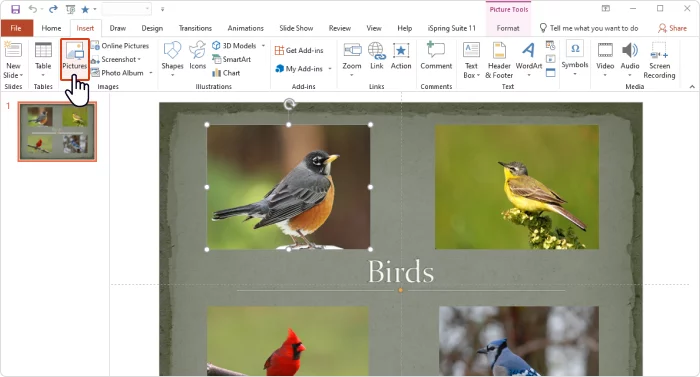Open the View tab

[x=374, y=28]
